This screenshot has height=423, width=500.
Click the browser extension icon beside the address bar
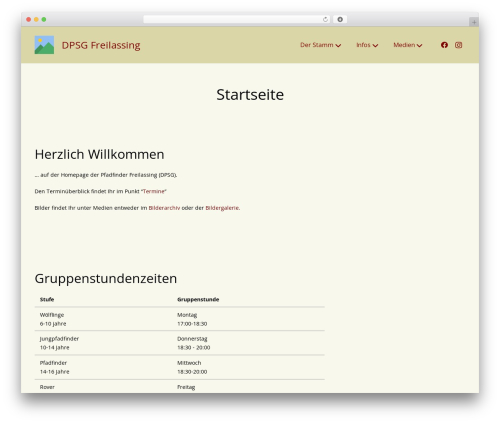pos(340,19)
